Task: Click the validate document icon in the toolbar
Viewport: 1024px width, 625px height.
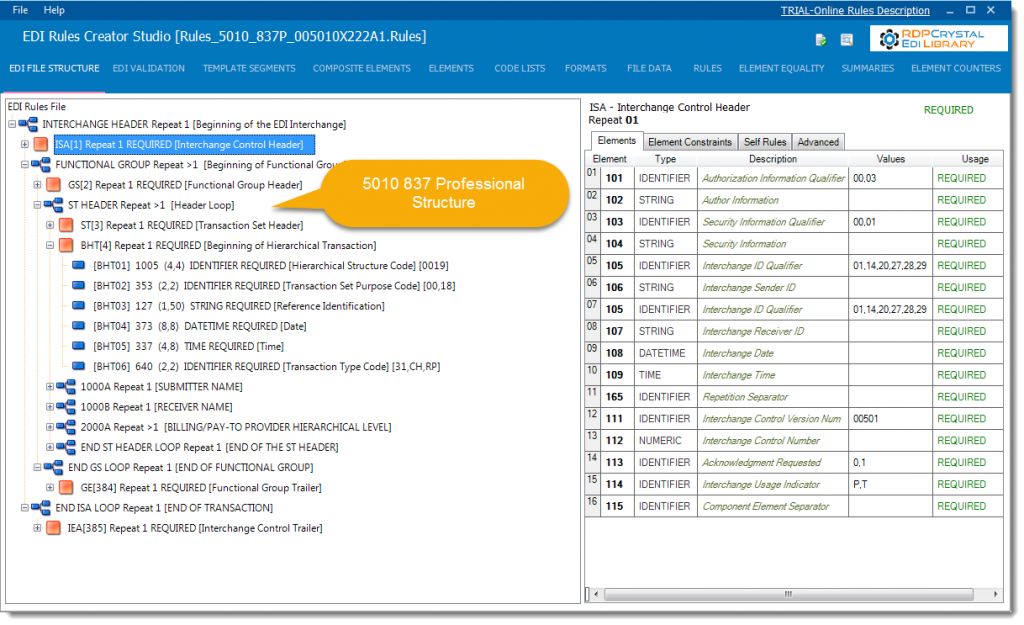Action: 820,40
